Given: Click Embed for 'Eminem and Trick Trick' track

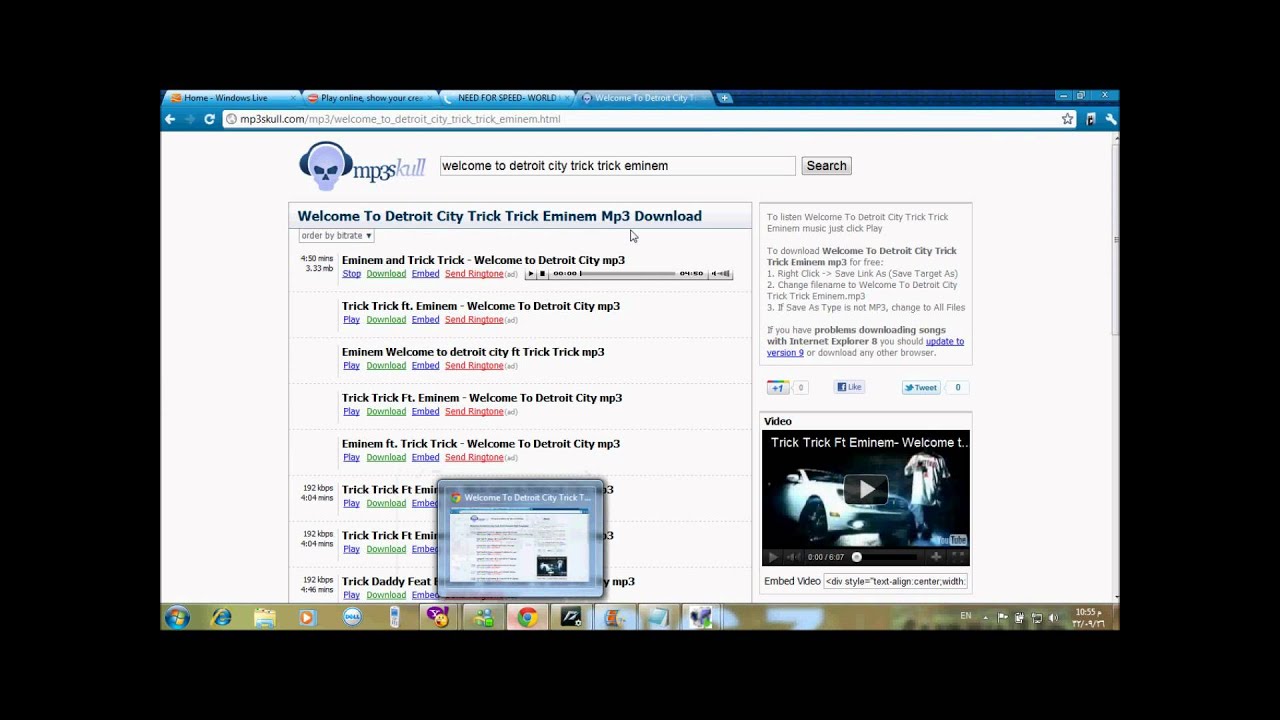Looking at the screenshot, I should (x=425, y=274).
